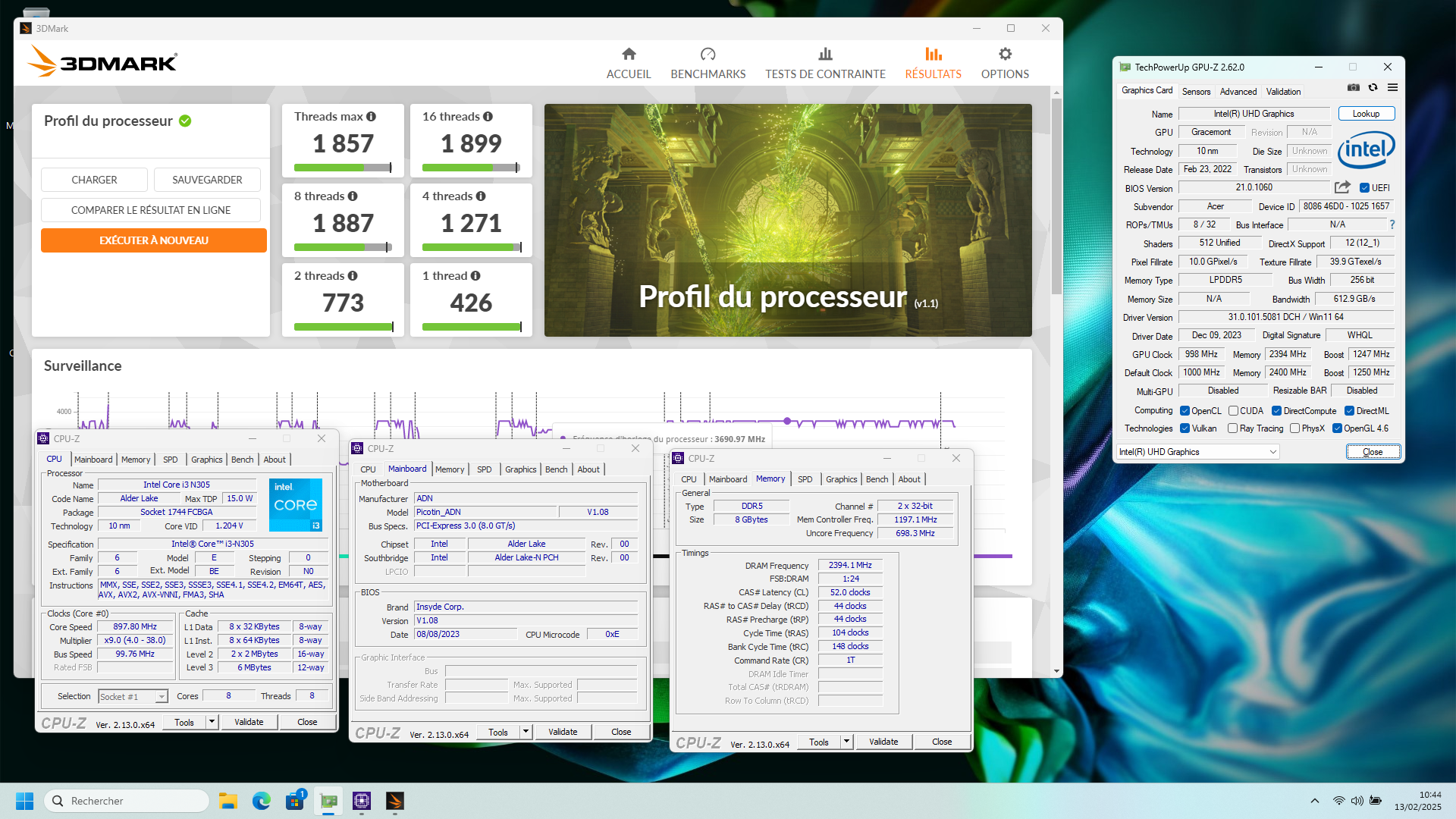Click the CHARGER button

tap(94, 180)
